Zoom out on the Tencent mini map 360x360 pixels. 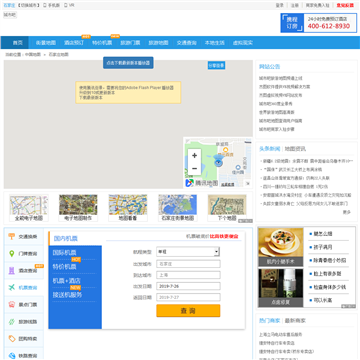coord(194,168)
